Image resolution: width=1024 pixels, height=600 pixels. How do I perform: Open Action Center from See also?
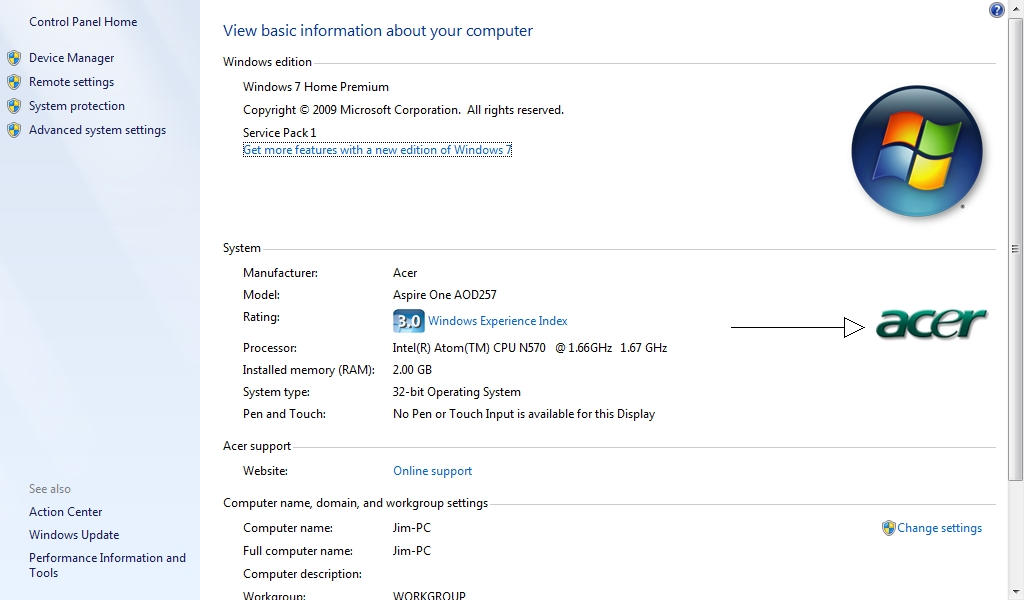65,513
